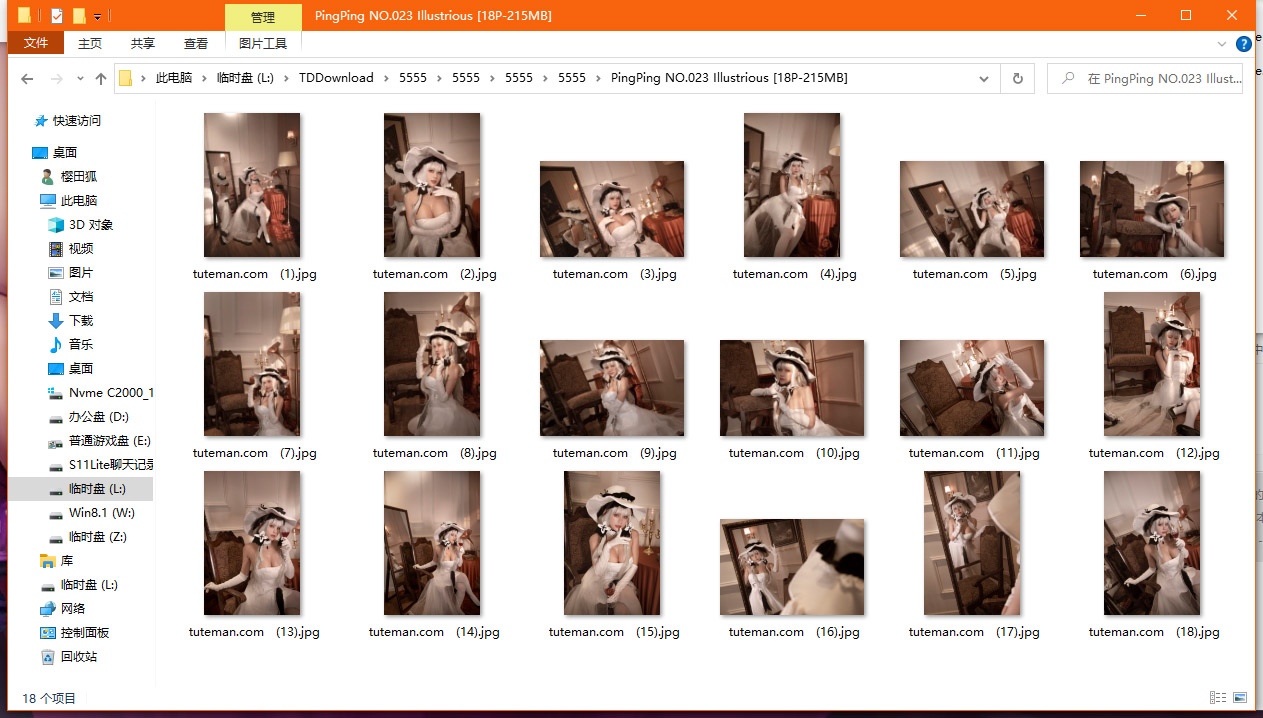Open 回收站 in the navigation pane
This screenshot has height=718, width=1263.
coord(78,657)
